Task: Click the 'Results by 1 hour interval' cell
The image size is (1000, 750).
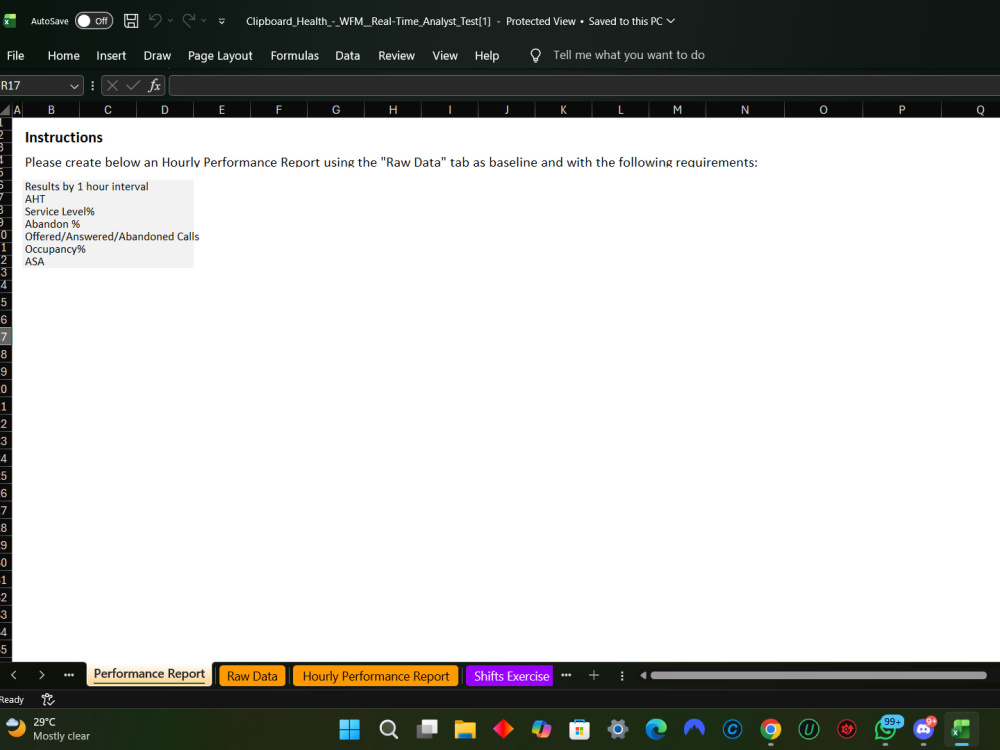Action: (x=86, y=186)
